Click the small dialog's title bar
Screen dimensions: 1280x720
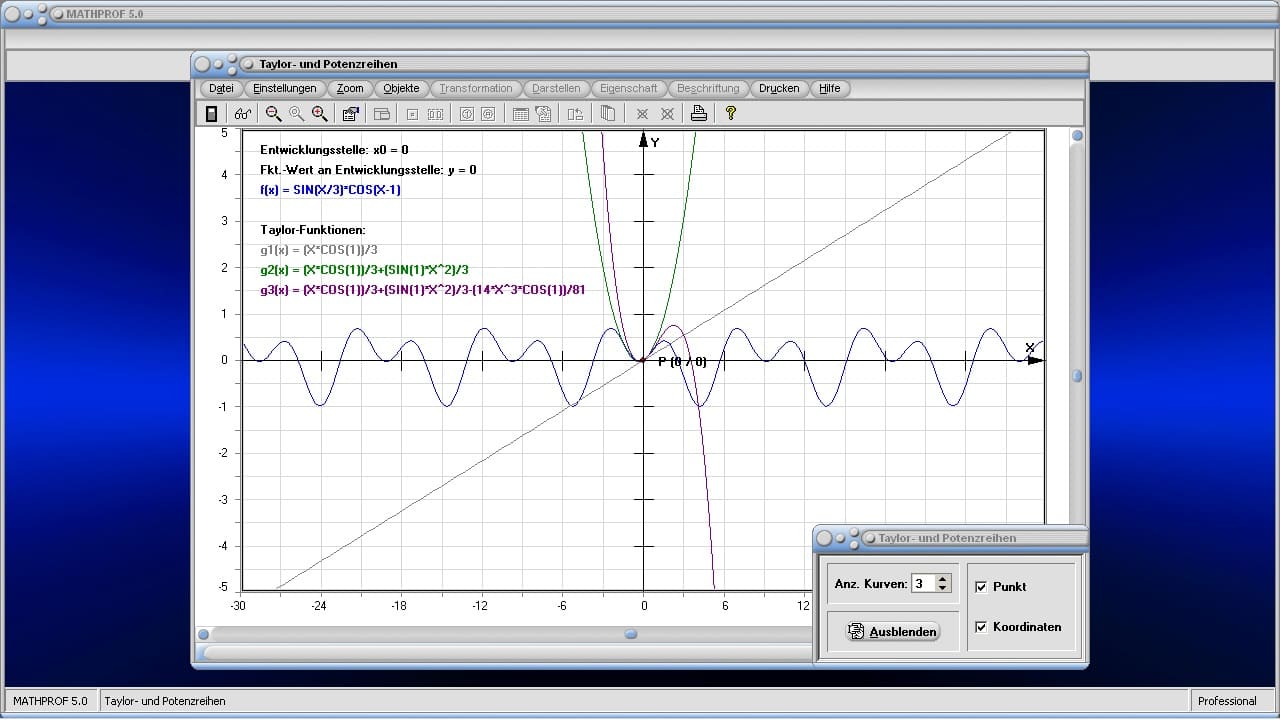[x=950, y=538]
